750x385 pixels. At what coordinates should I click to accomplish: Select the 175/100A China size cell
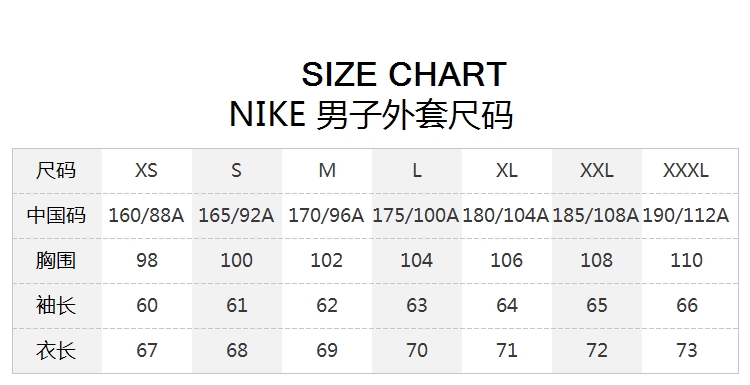tap(416, 215)
